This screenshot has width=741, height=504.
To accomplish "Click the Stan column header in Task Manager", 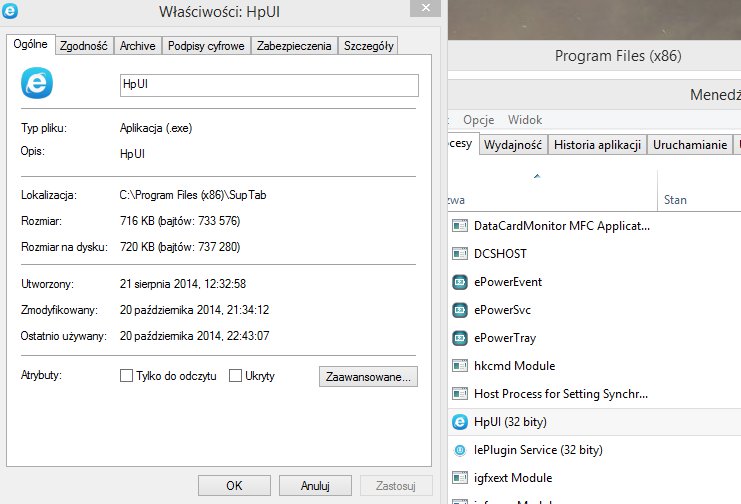I will 675,200.
